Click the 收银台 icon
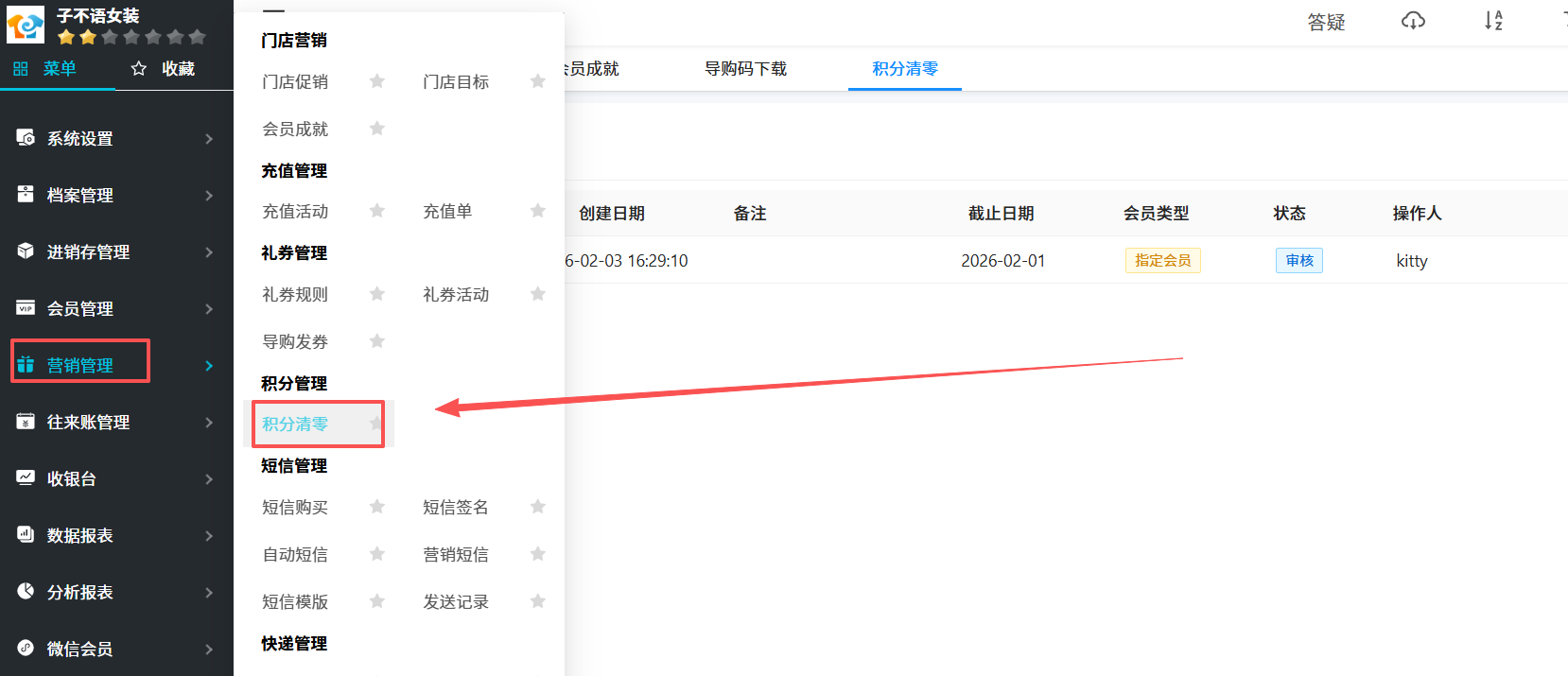Viewport: 1568px width, 676px height. pos(26,477)
